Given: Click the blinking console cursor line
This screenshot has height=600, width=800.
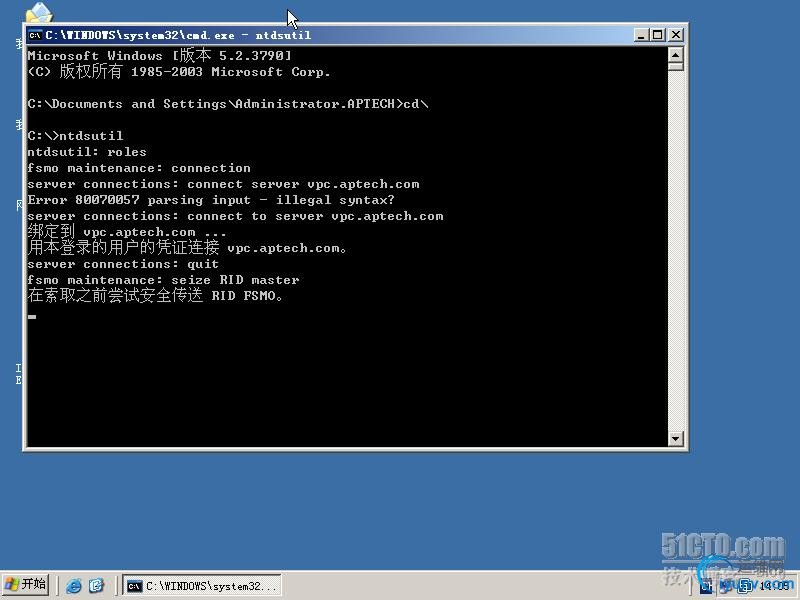Looking at the screenshot, I should 32,316.
